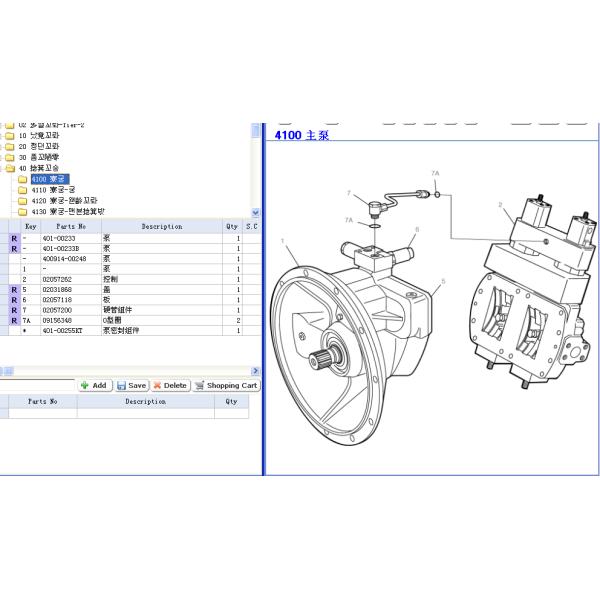The height and width of the screenshot is (600, 600).
Task: Click the R marker for part 02057200
Action: [x=13, y=310]
